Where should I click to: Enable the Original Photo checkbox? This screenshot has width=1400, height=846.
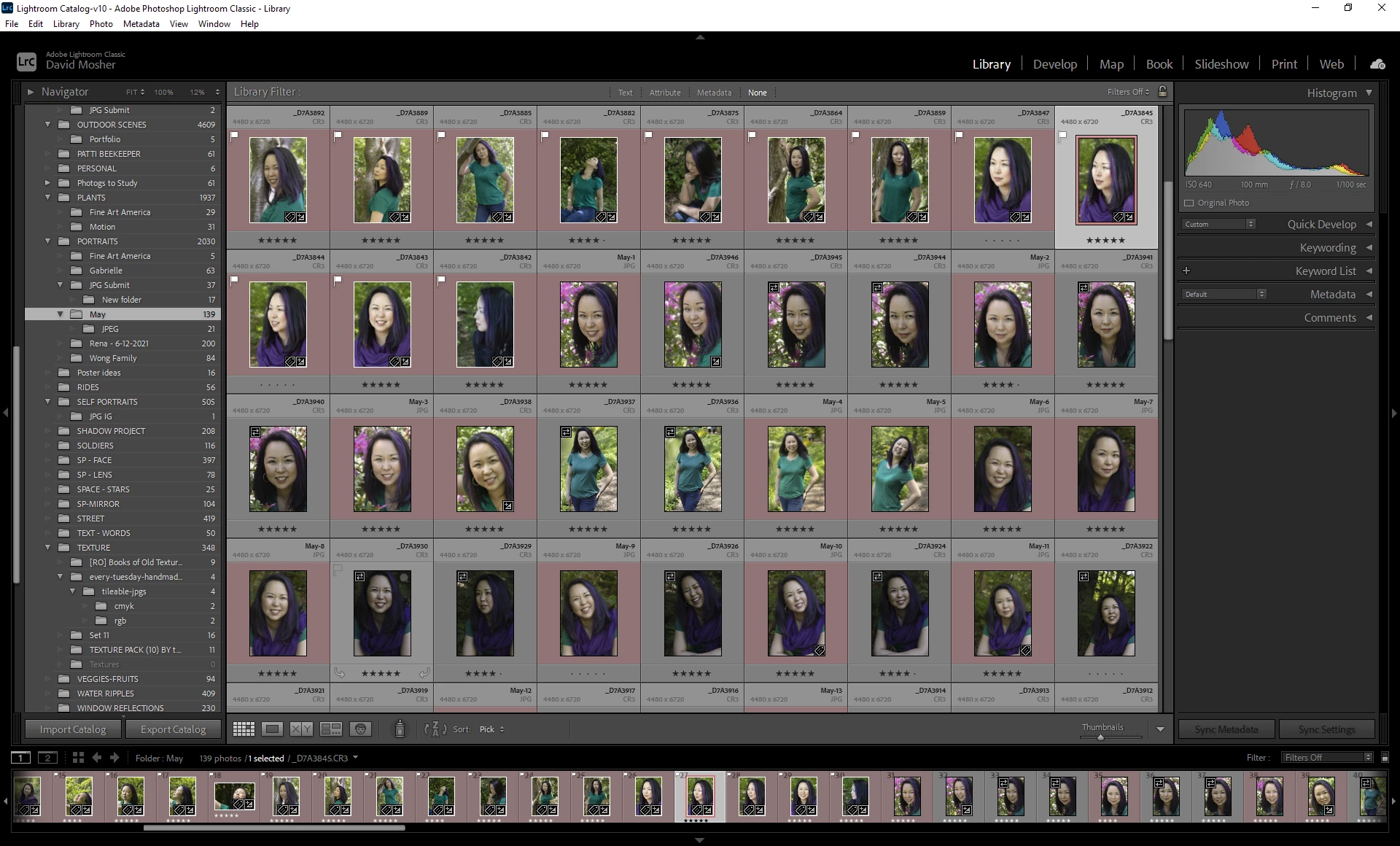(1189, 203)
